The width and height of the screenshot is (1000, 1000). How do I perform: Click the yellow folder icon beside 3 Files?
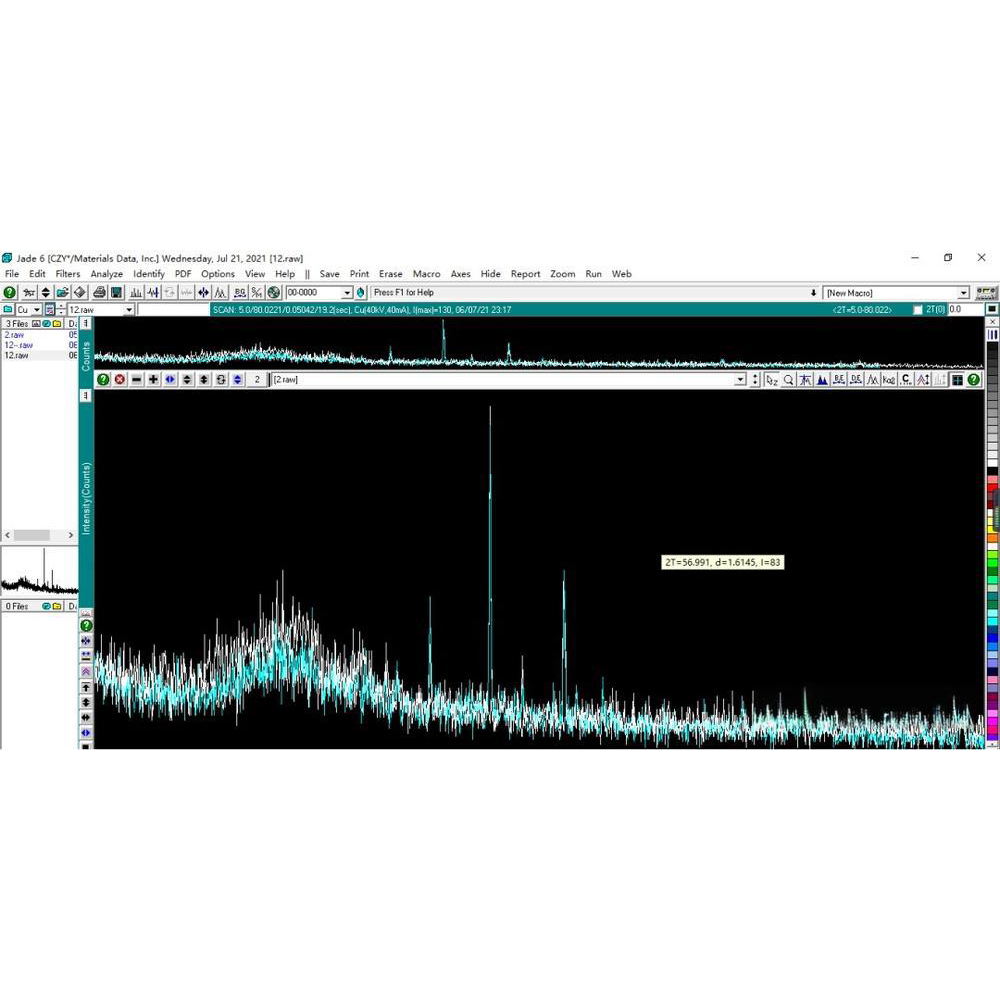57,323
